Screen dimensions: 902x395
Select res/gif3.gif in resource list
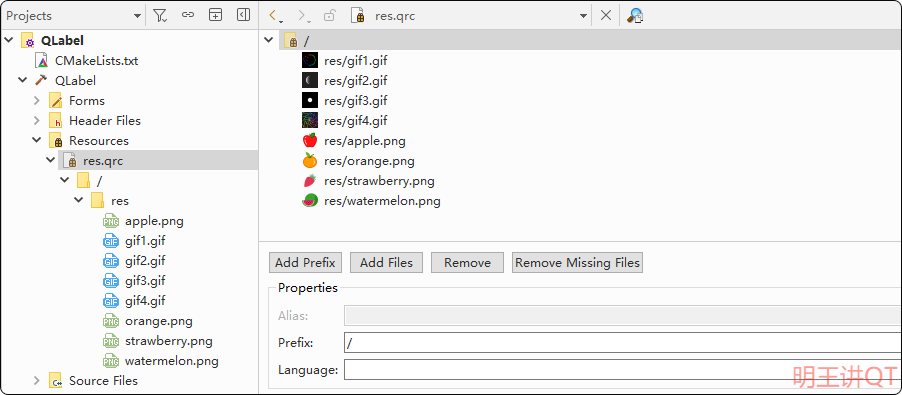356,101
